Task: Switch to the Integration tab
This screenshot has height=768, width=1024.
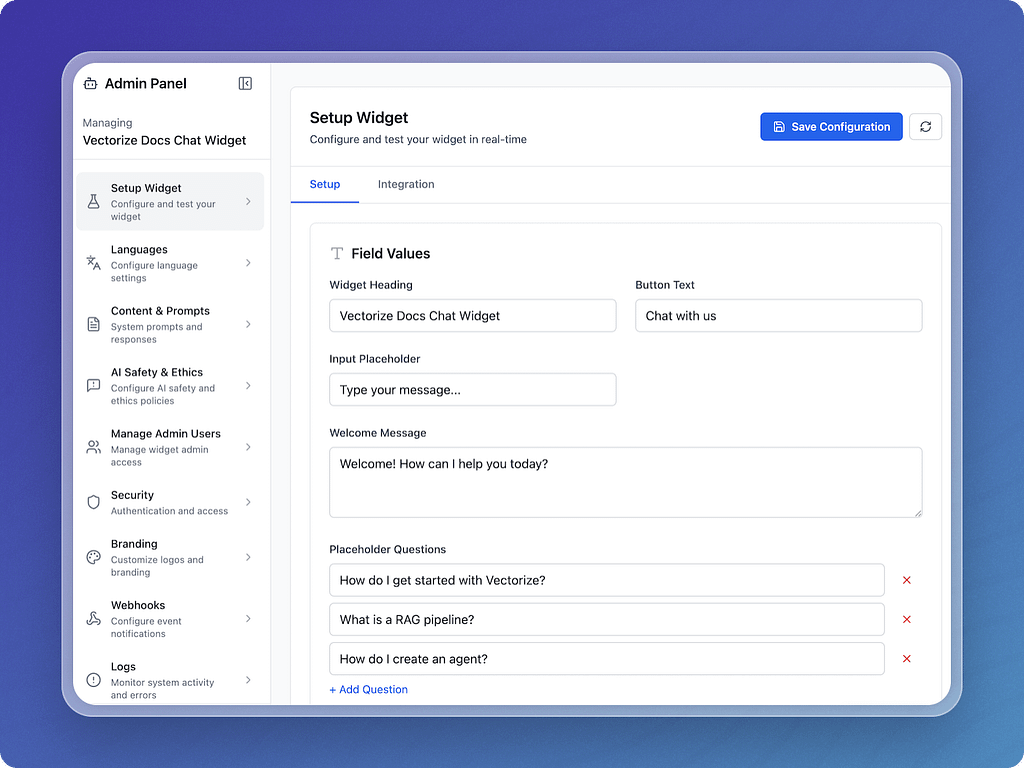Action: [x=406, y=185]
